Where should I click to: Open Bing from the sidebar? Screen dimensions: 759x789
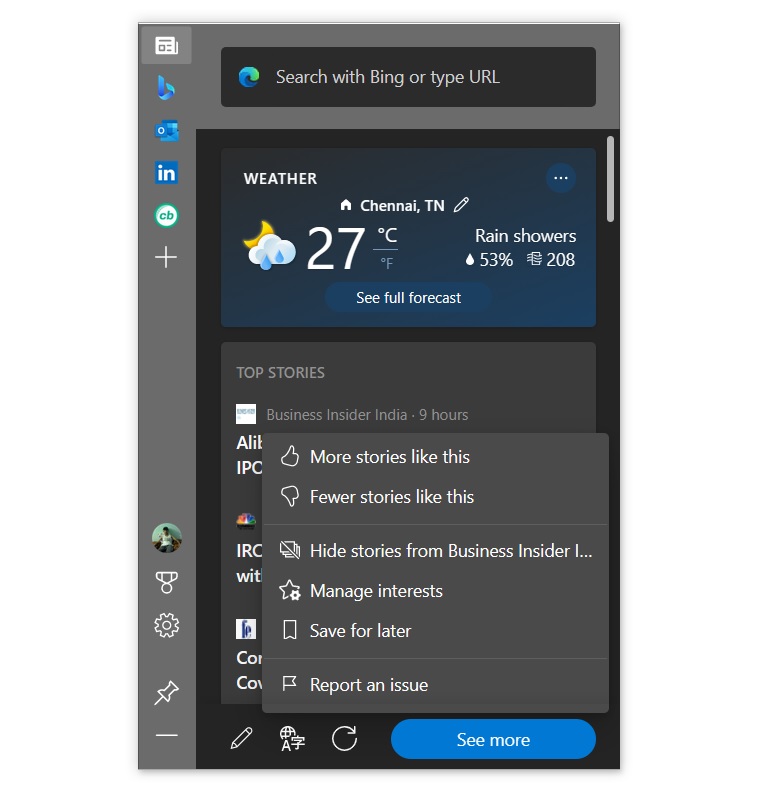[166, 88]
